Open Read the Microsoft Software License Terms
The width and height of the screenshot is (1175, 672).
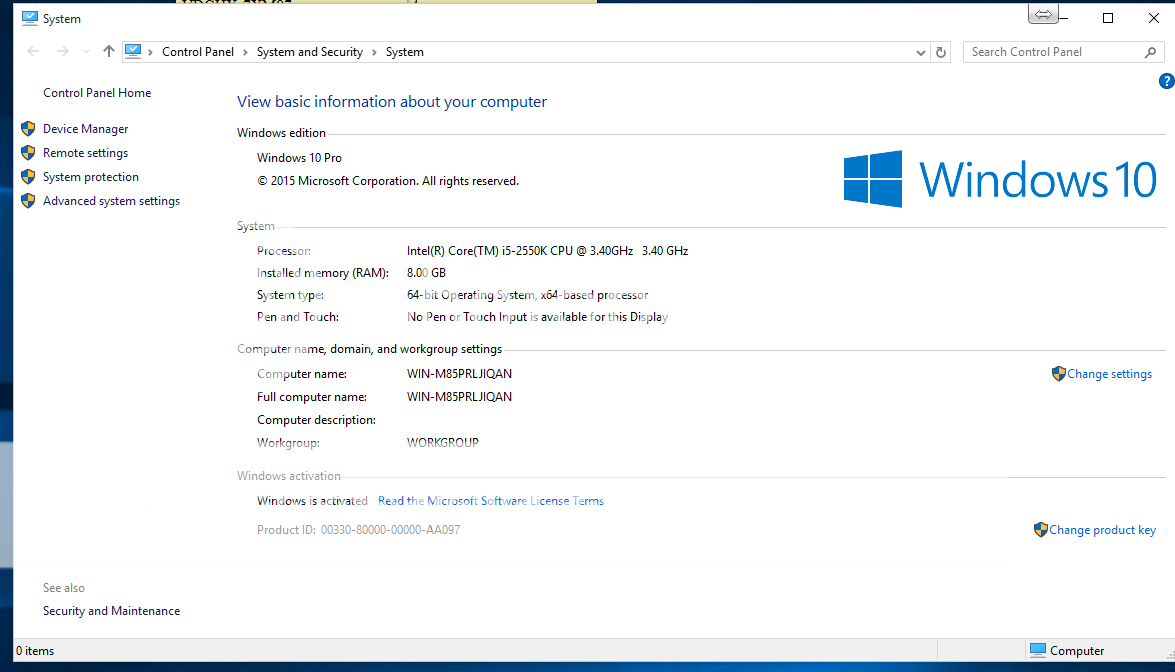point(491,501)
